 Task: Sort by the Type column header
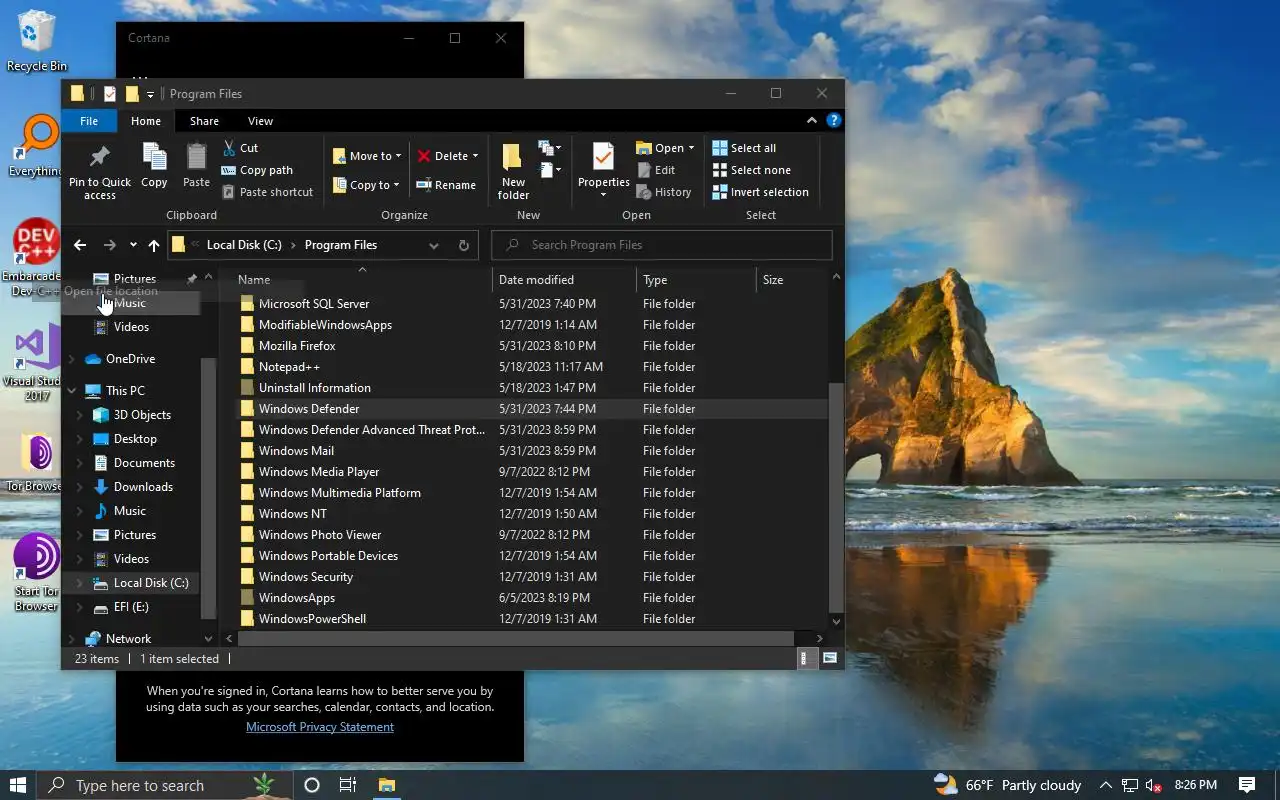(x=696, y=280)
